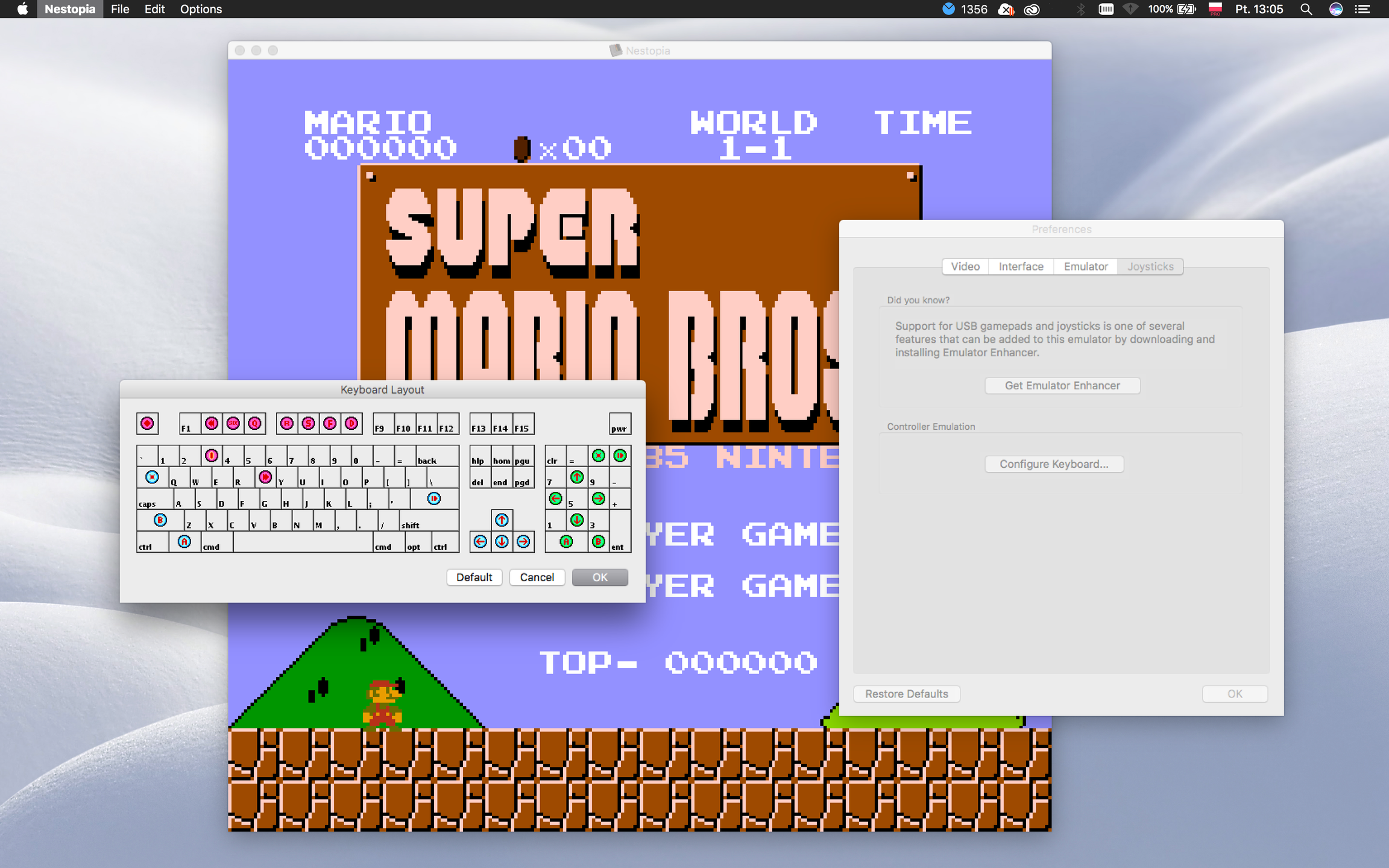Confirm Keyboard Layout with the OK button
Screen dimensions: 1389x868
600,577
